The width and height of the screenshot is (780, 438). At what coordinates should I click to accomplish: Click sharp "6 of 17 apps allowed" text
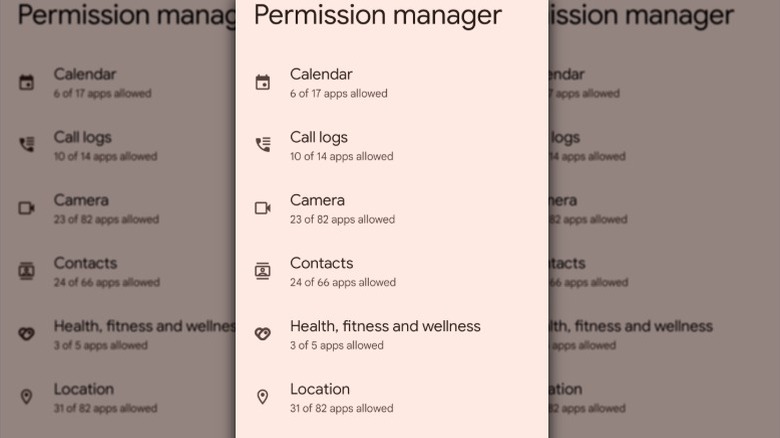[x=338, y=94]
